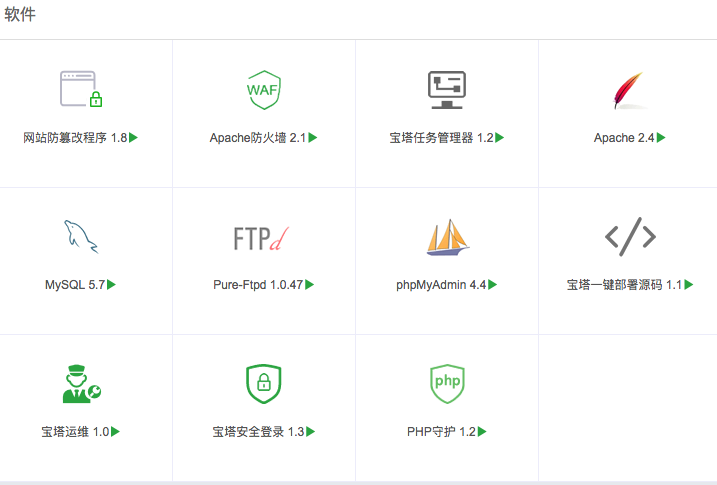Image resolution: width=717 pixels, height=485 pixels.
Task: Open the 宝塔任务管理器 1.2 label
Action: (442, 138)
